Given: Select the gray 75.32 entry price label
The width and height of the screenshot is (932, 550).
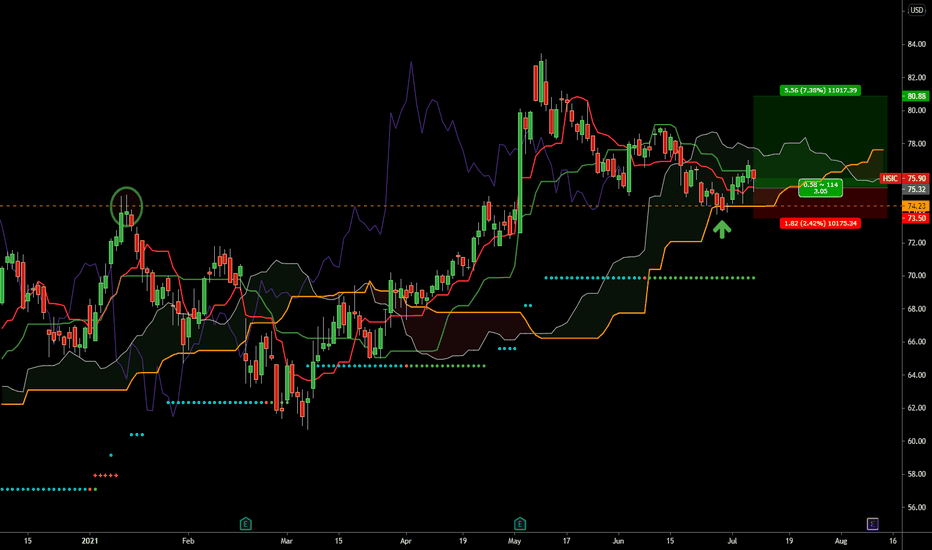Looking at the screenshot, I should click(915, 189).
